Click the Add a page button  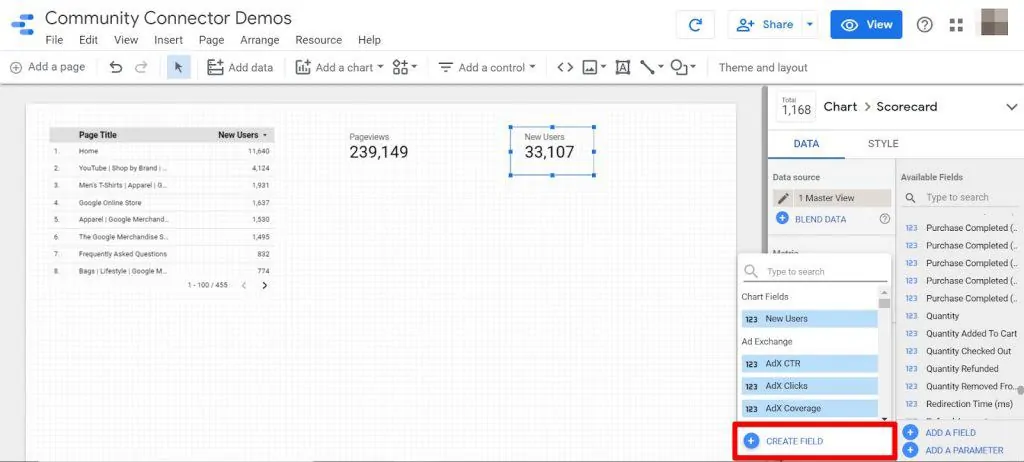47,67
